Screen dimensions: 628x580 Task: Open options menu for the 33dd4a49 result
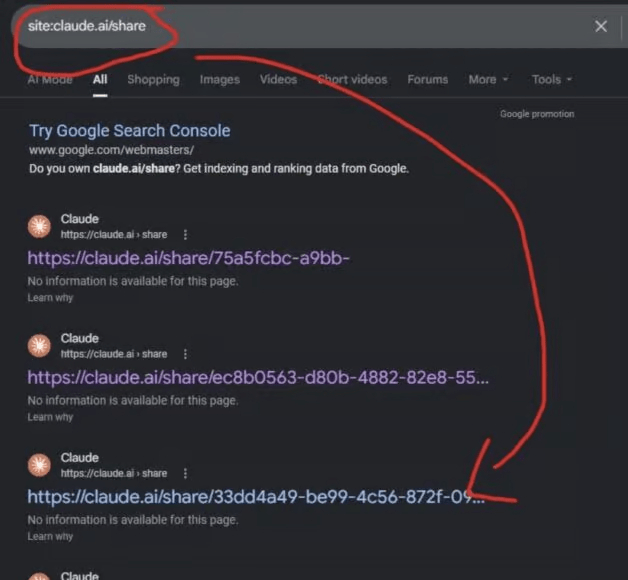tap(185, 473)
